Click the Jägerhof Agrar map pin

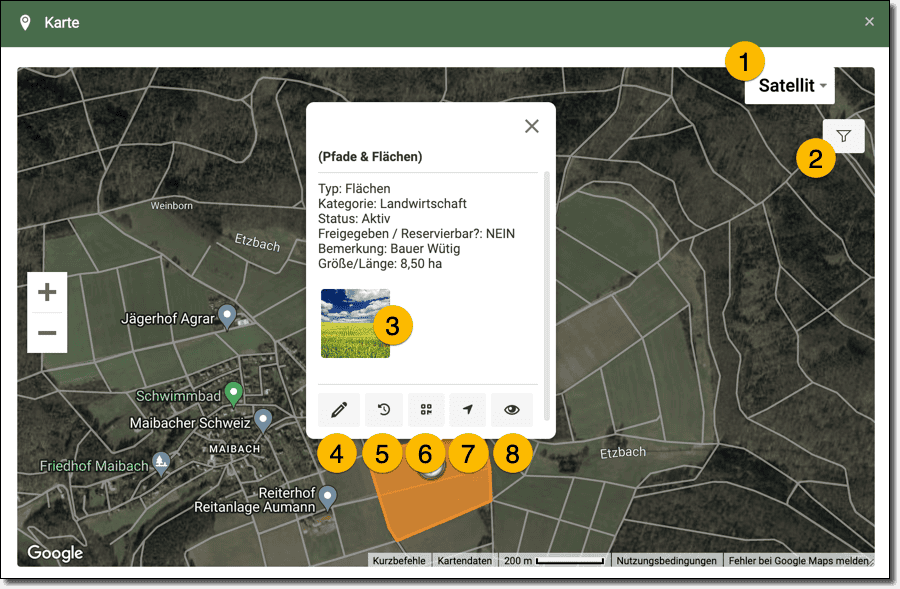click(x=227, y=317)
